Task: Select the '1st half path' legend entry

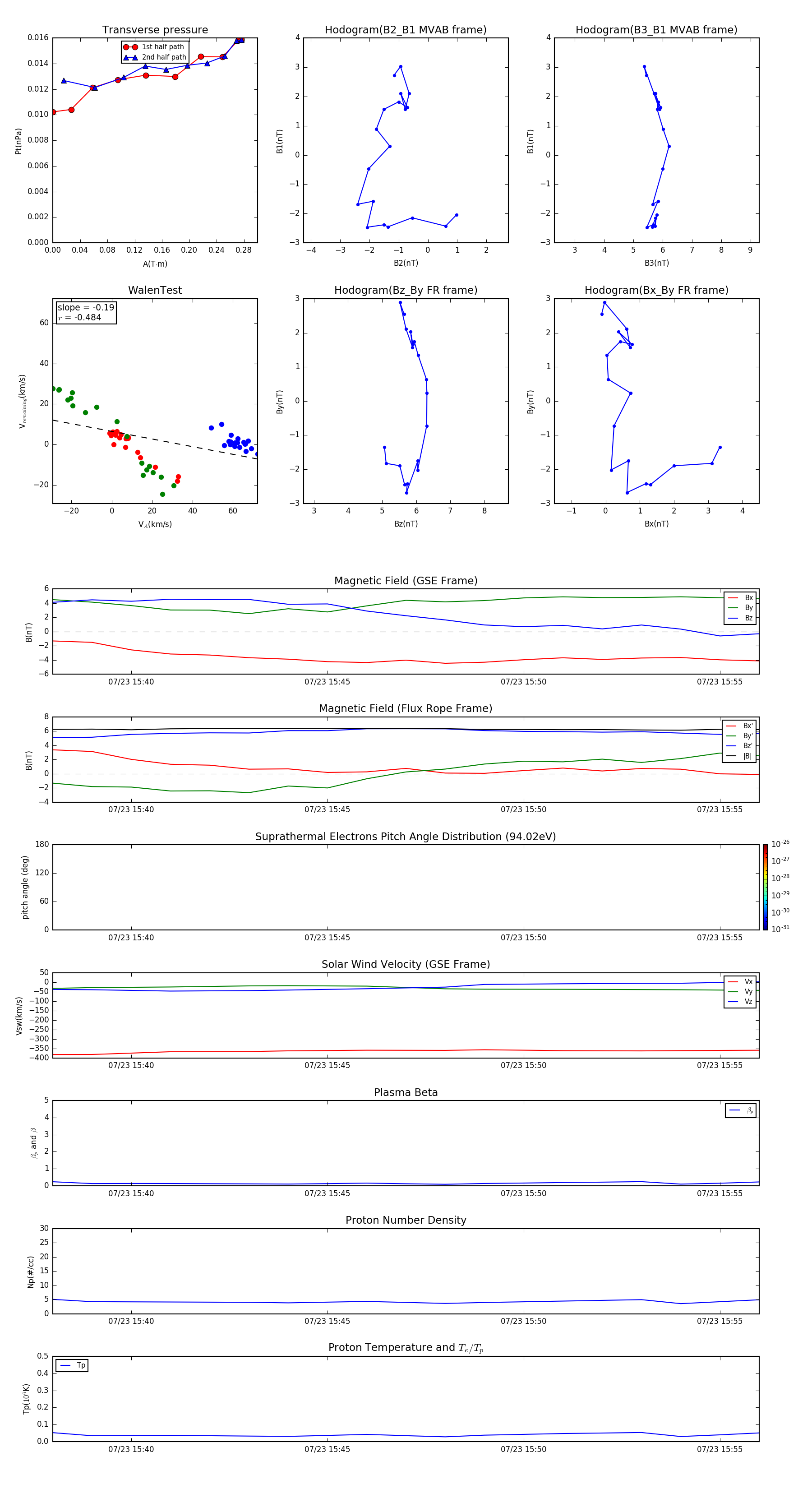Action: tap(154, 47)
